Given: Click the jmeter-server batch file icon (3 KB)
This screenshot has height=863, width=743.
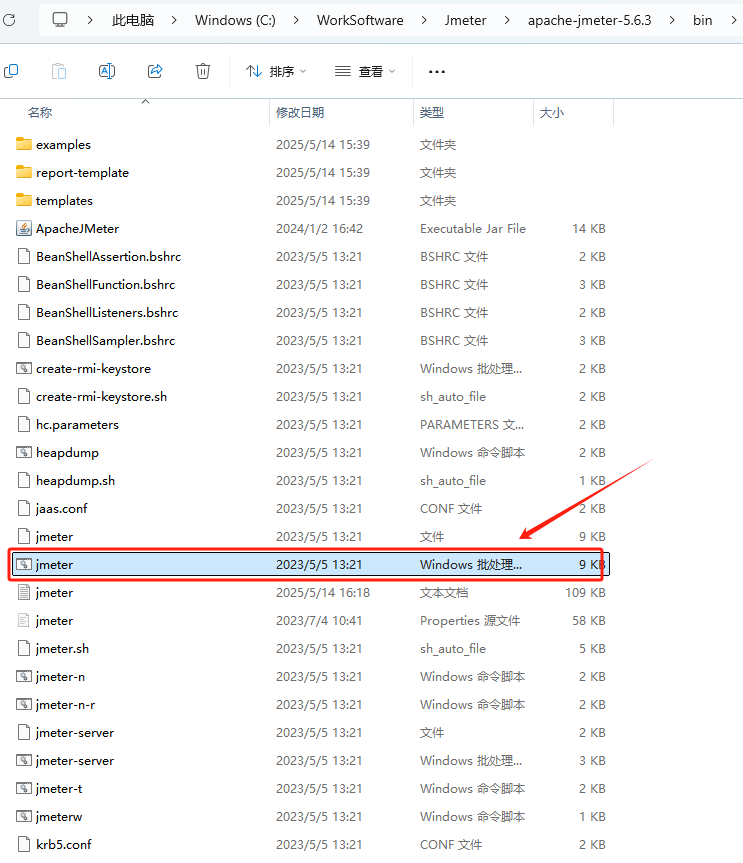Looking at the screenshot, I should (x=24, y=761).
